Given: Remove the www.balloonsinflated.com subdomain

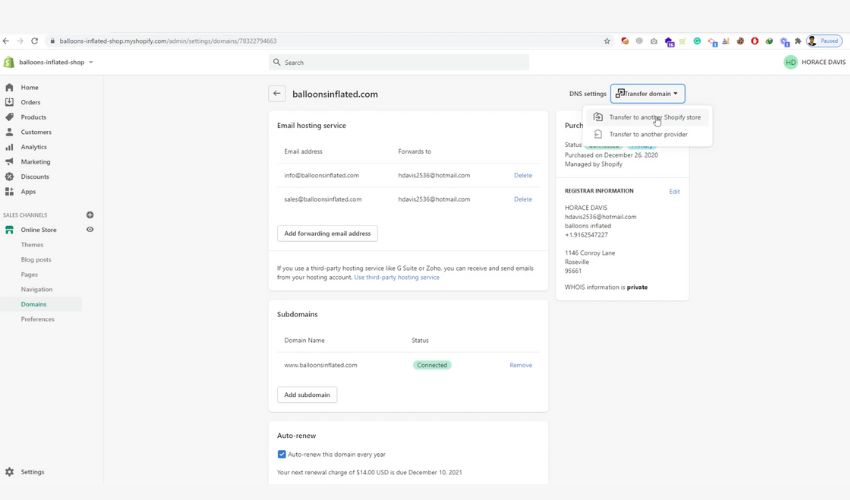Looking at the screenshot, I should [520, 365].
